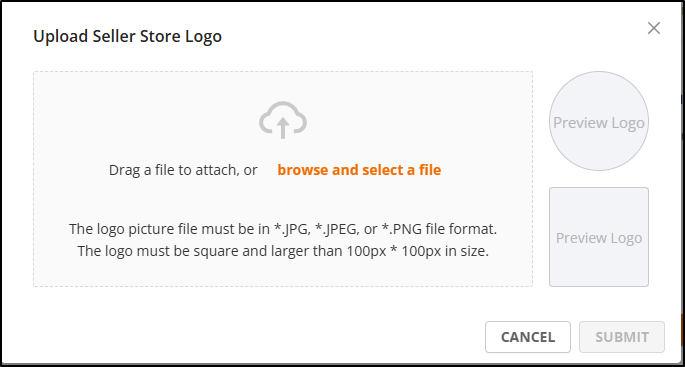Click the circular Preview Logo placeholder
685x367 pixels.
tap(599, 121)
